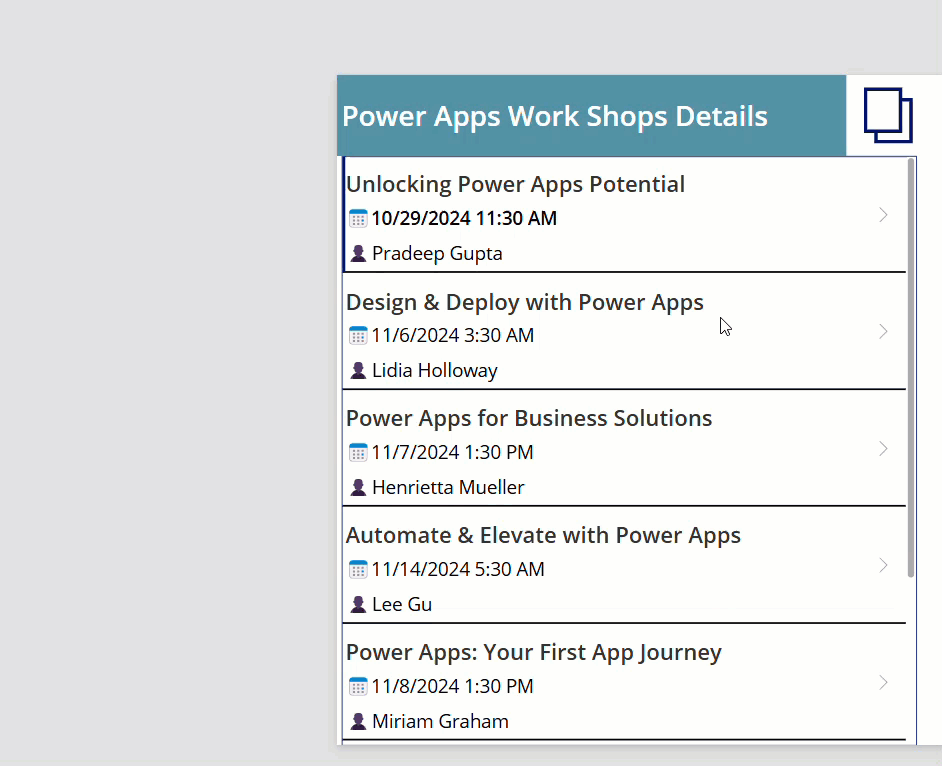Select title Power Apps for Business Solutions
942x766 pixels.
click(x=529, y=418)
